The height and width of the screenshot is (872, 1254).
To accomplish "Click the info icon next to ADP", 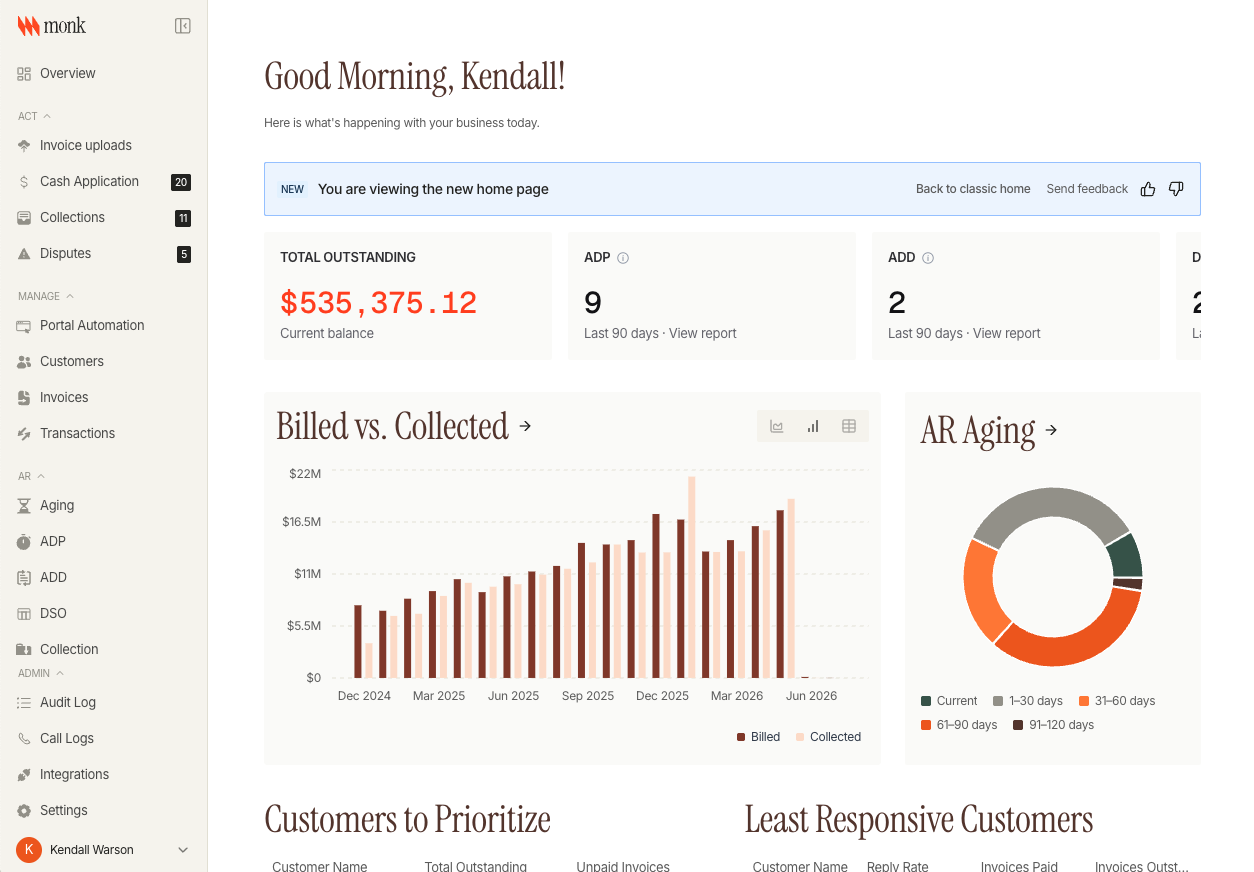I will coord(623,258).
